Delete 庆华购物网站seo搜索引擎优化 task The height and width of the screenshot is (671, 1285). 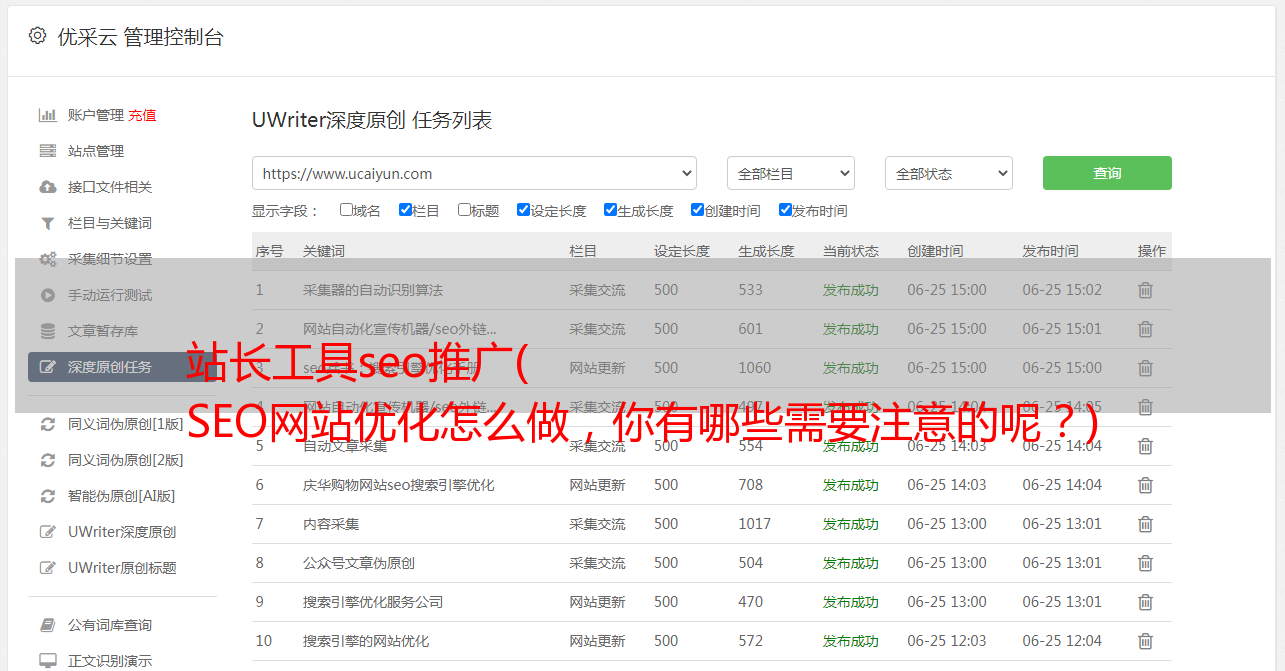[x=1145, y=485]
